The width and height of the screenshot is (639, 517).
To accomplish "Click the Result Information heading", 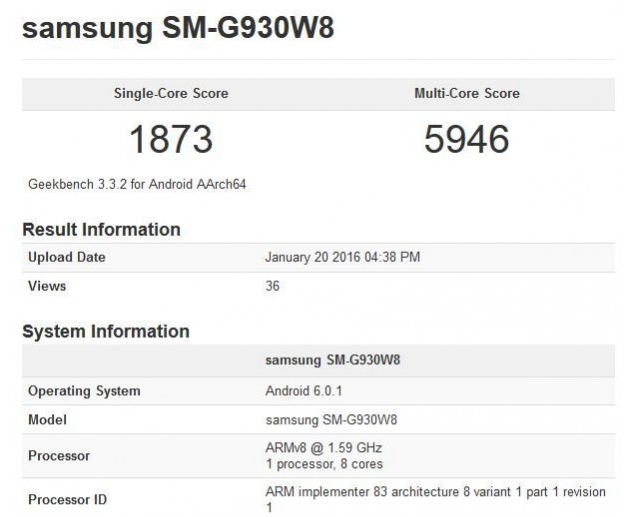I will point(101,229).
